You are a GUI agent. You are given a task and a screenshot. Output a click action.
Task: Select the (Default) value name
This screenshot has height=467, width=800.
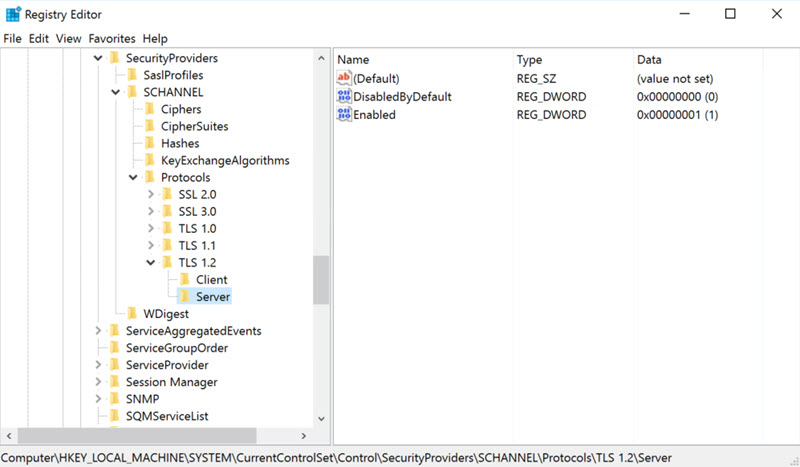(376, 78)
